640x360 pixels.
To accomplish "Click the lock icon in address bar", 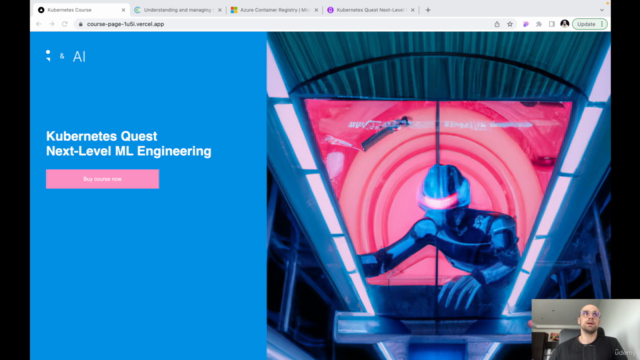I will (80, 24).
